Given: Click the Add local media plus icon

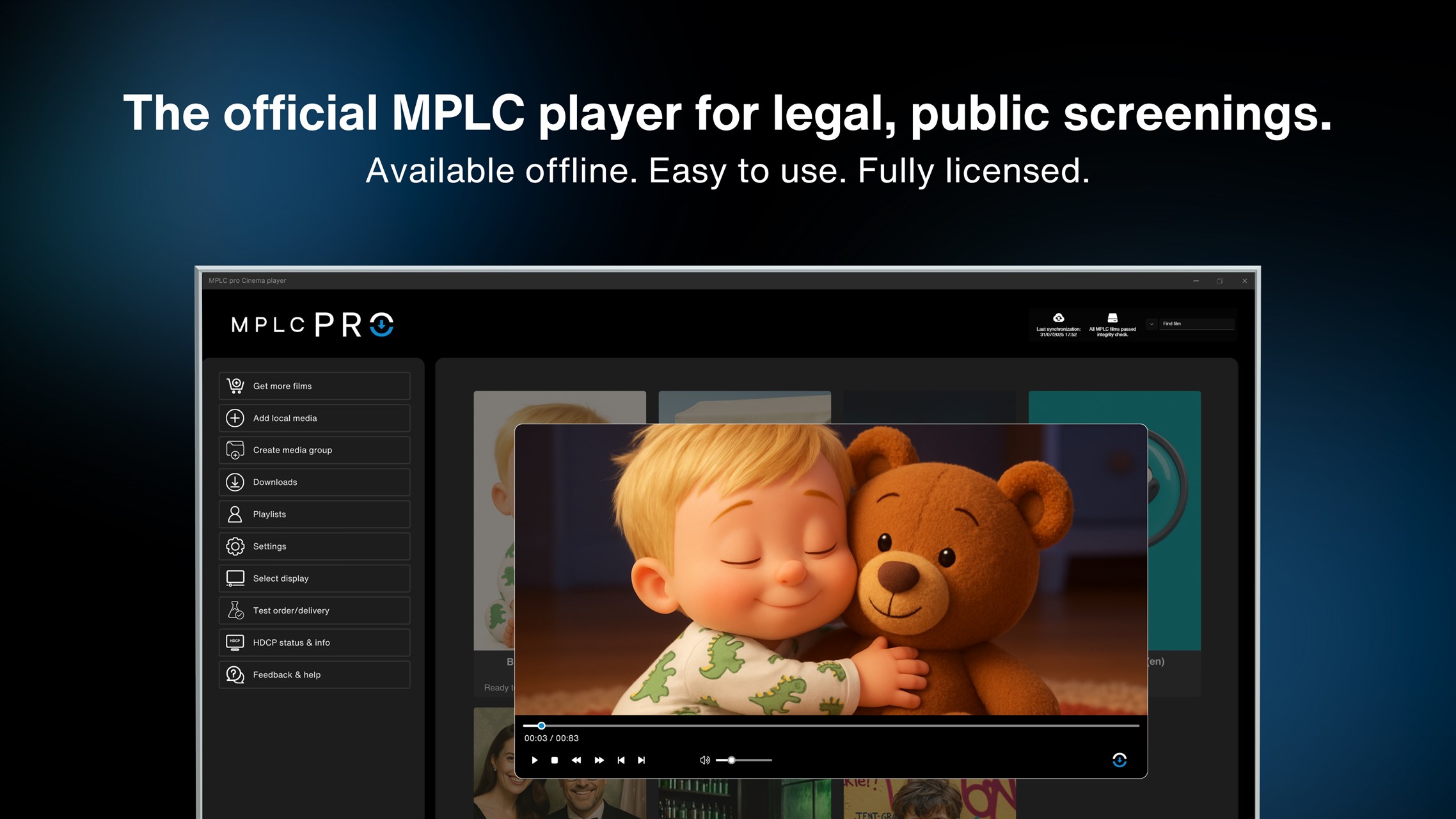Looking at the screenshot, I should tap(235, 418).
